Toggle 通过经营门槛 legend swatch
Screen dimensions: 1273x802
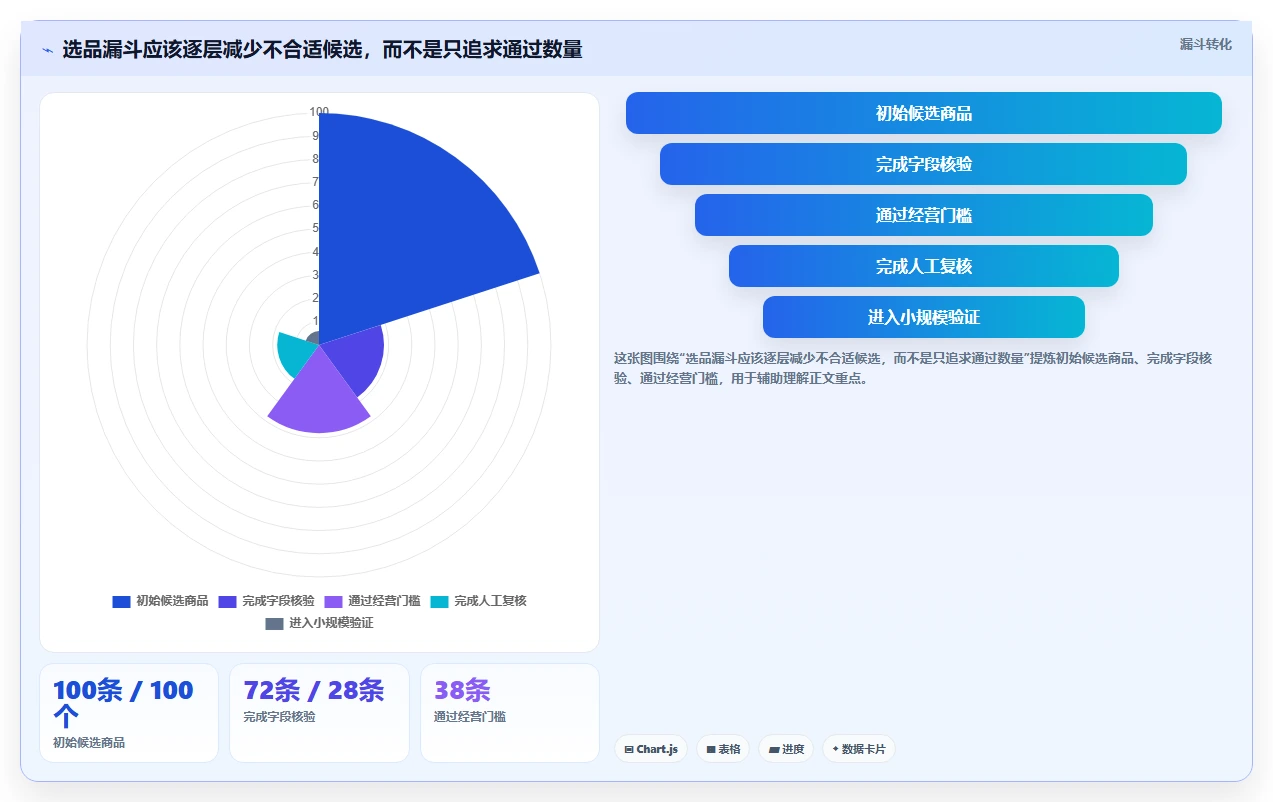point(333,601)
